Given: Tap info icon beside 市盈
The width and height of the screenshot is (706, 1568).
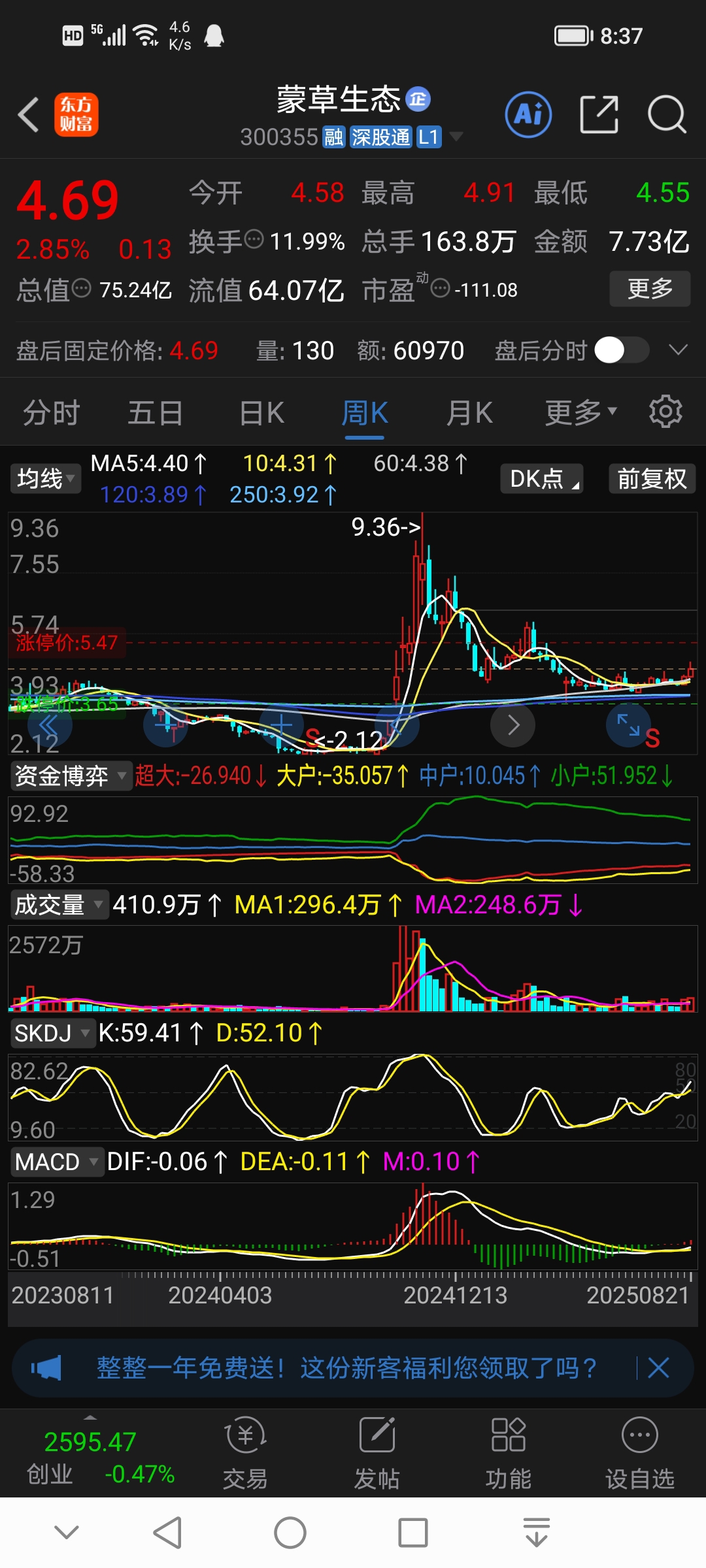Looking at the screenshot, I should [441, 287].
